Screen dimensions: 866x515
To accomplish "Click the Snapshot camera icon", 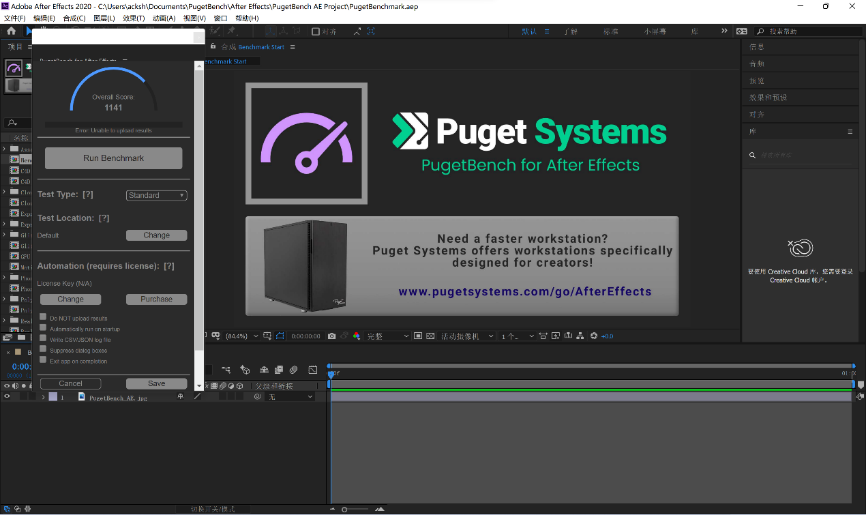I will coord(332,336).
